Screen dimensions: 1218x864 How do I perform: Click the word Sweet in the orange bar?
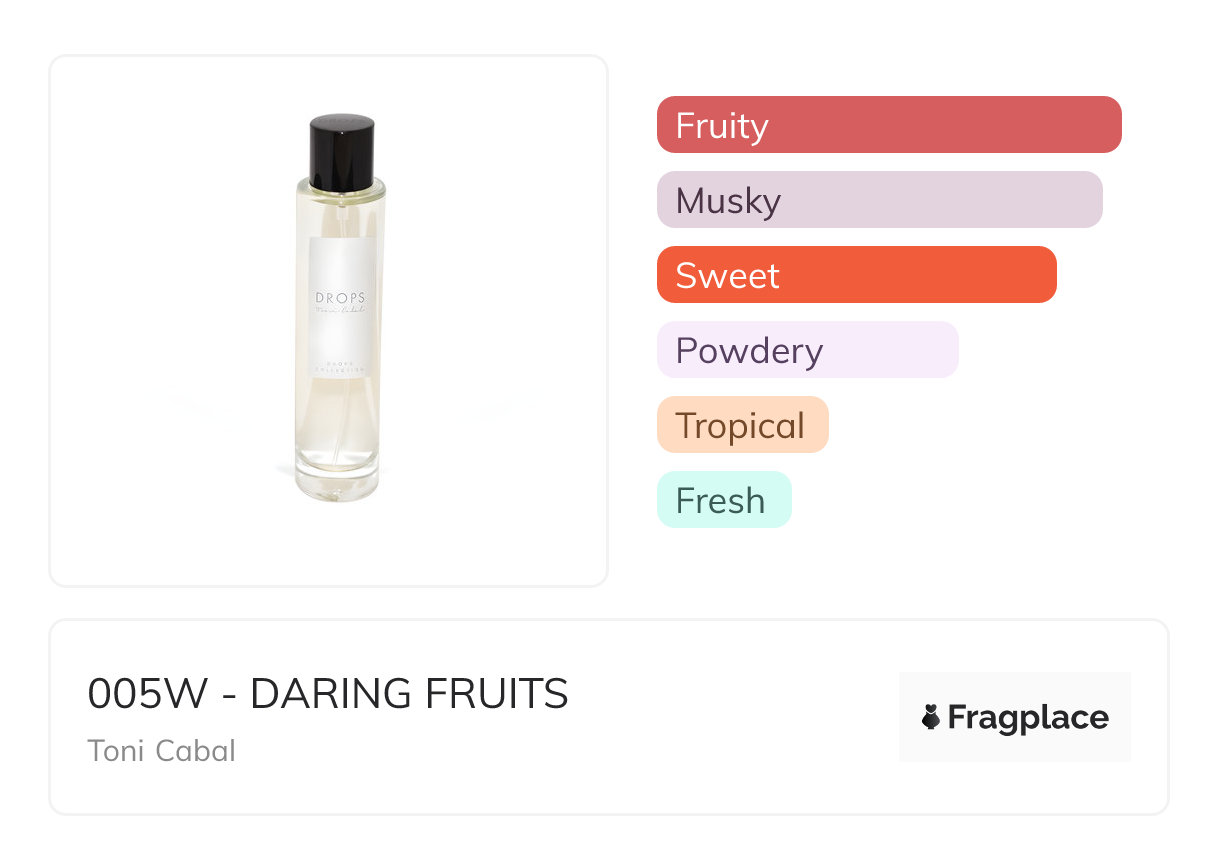click(727, 276)
